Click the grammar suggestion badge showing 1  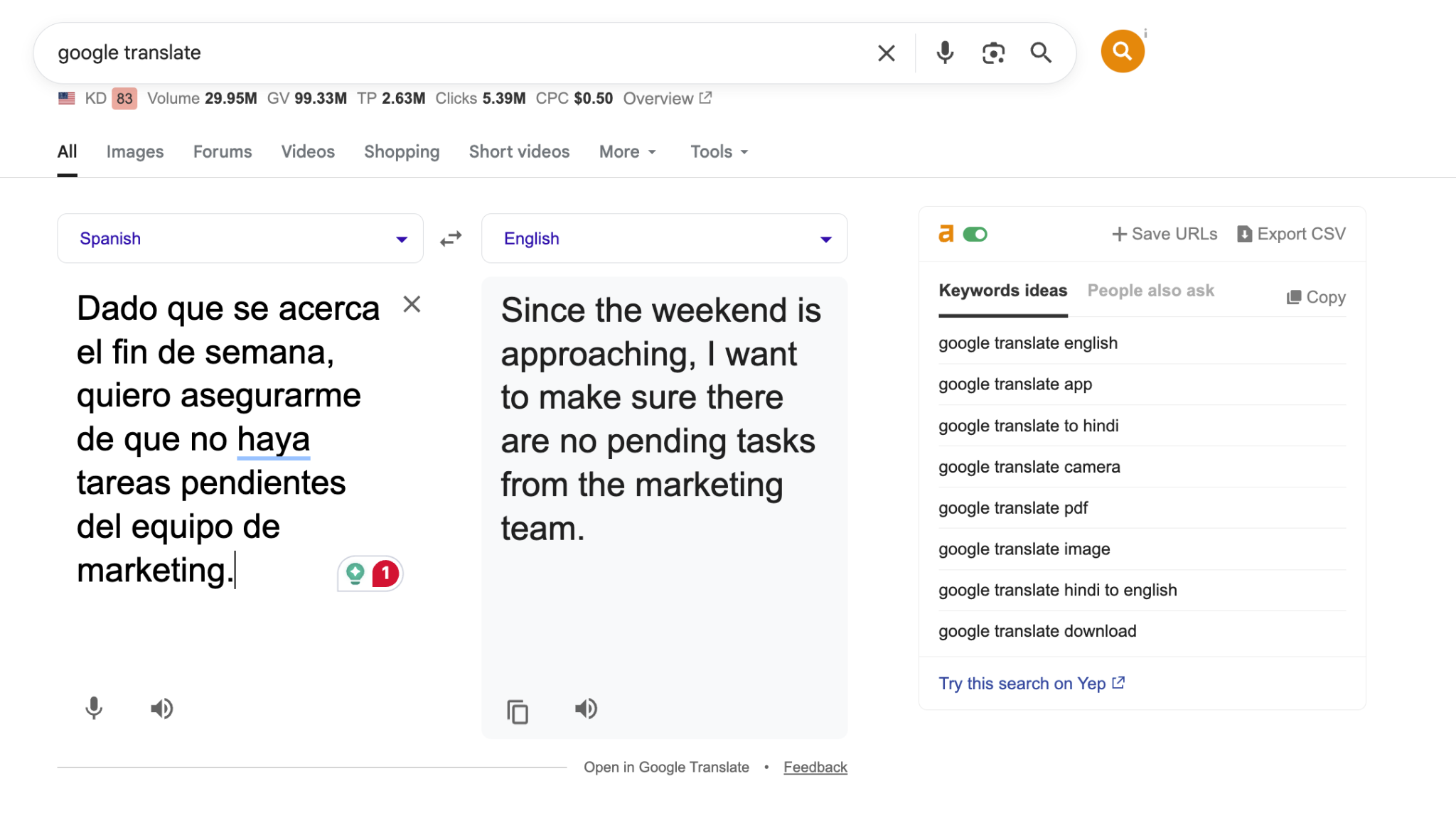(x=385, y=573)
